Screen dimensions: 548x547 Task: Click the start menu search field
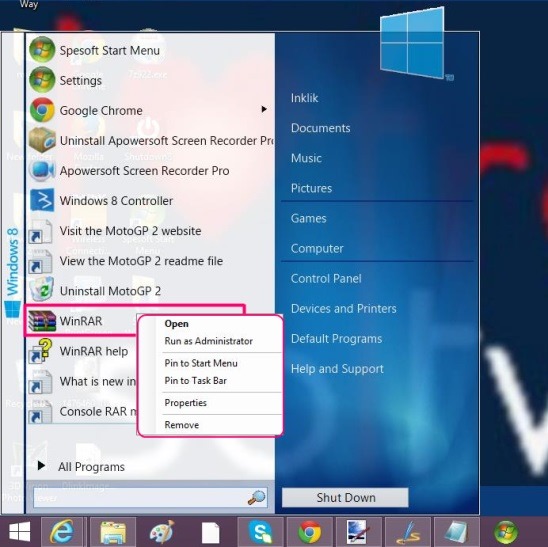pyautogui.click(x=150, y=497)
